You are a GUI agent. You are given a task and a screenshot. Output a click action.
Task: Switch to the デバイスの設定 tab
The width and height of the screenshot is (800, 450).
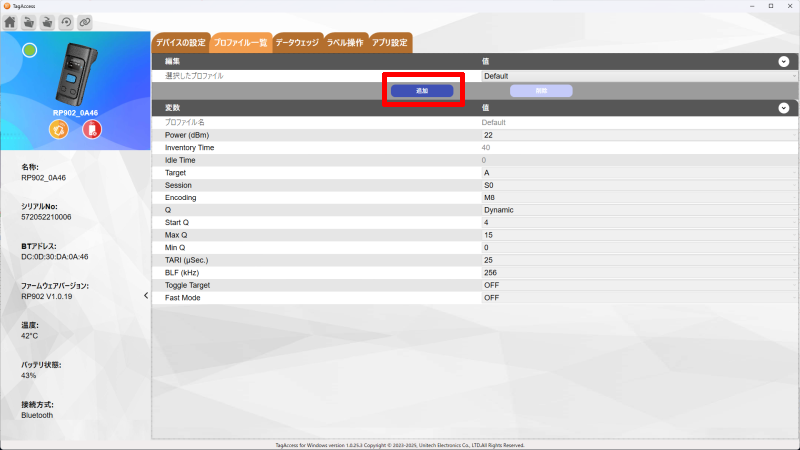(x=180, y=43)
